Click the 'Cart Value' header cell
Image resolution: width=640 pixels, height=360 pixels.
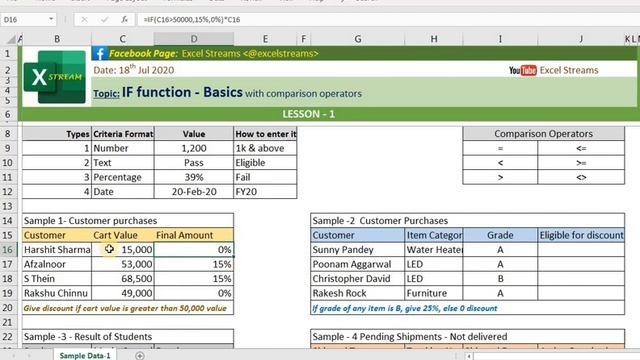tap(123, 235)
